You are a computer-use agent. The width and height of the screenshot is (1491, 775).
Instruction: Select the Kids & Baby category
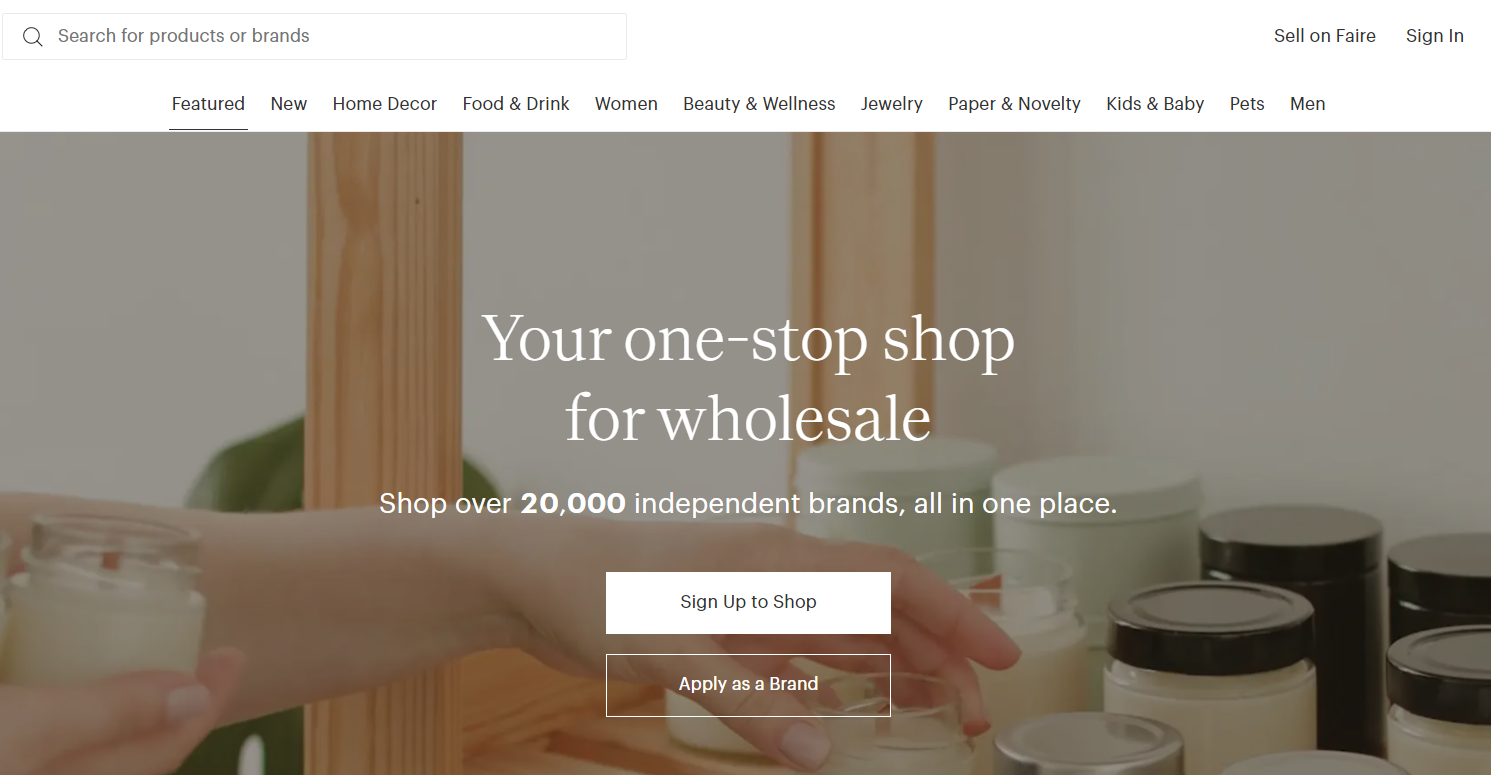click(x=1155, y=104)
